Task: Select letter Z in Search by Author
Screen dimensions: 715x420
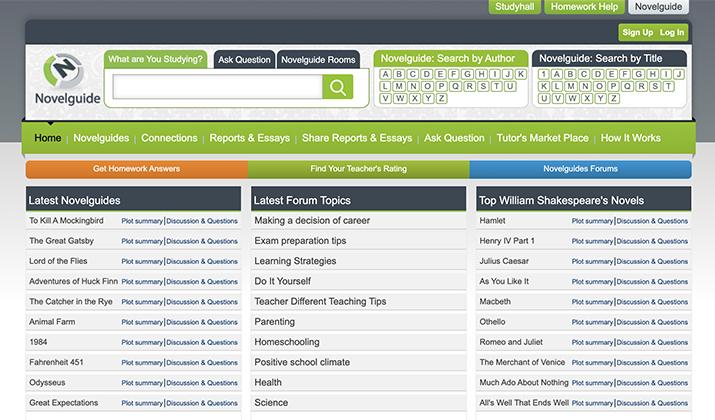Action: pos(441,98)
